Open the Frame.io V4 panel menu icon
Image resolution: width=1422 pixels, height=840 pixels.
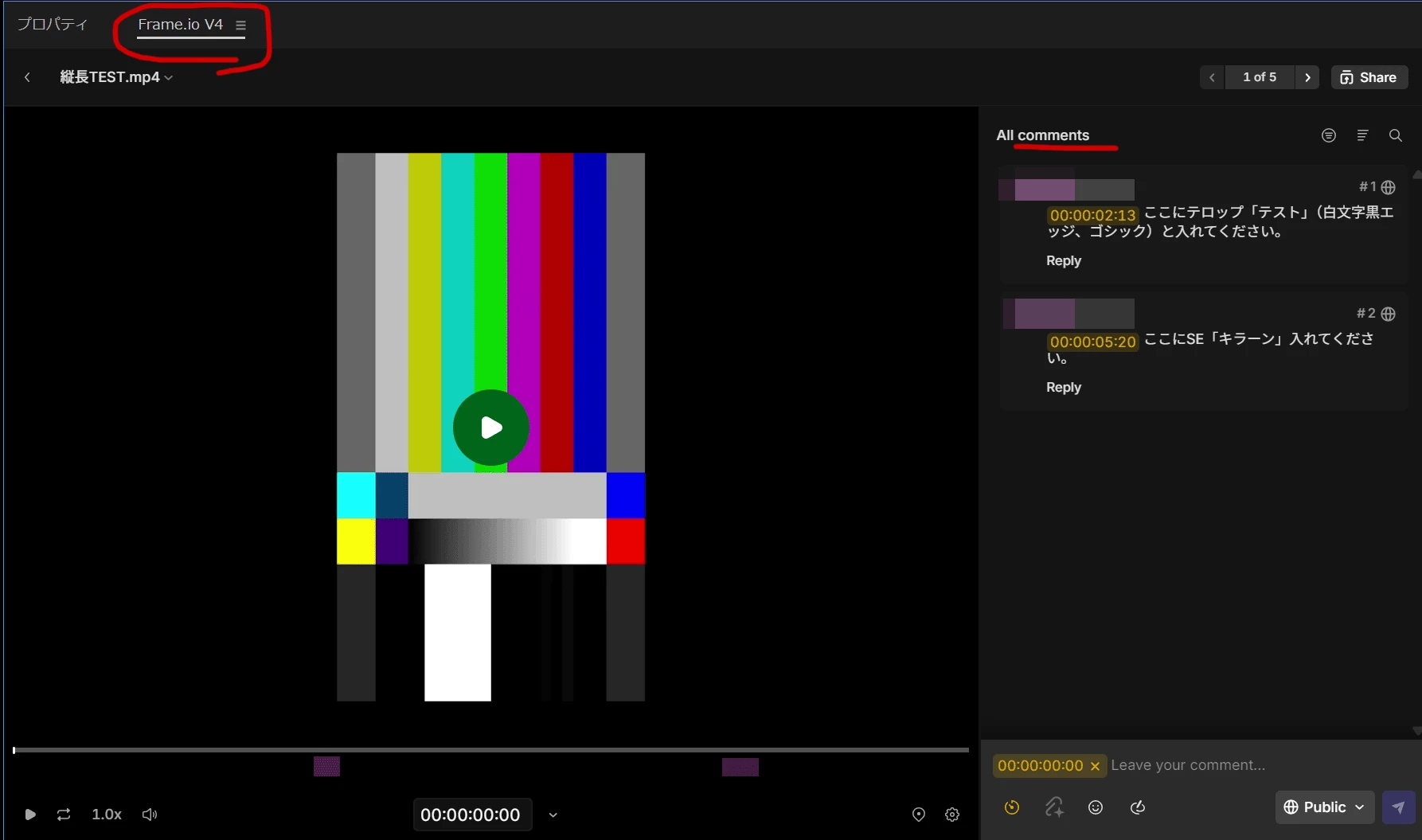click(240, 25)
